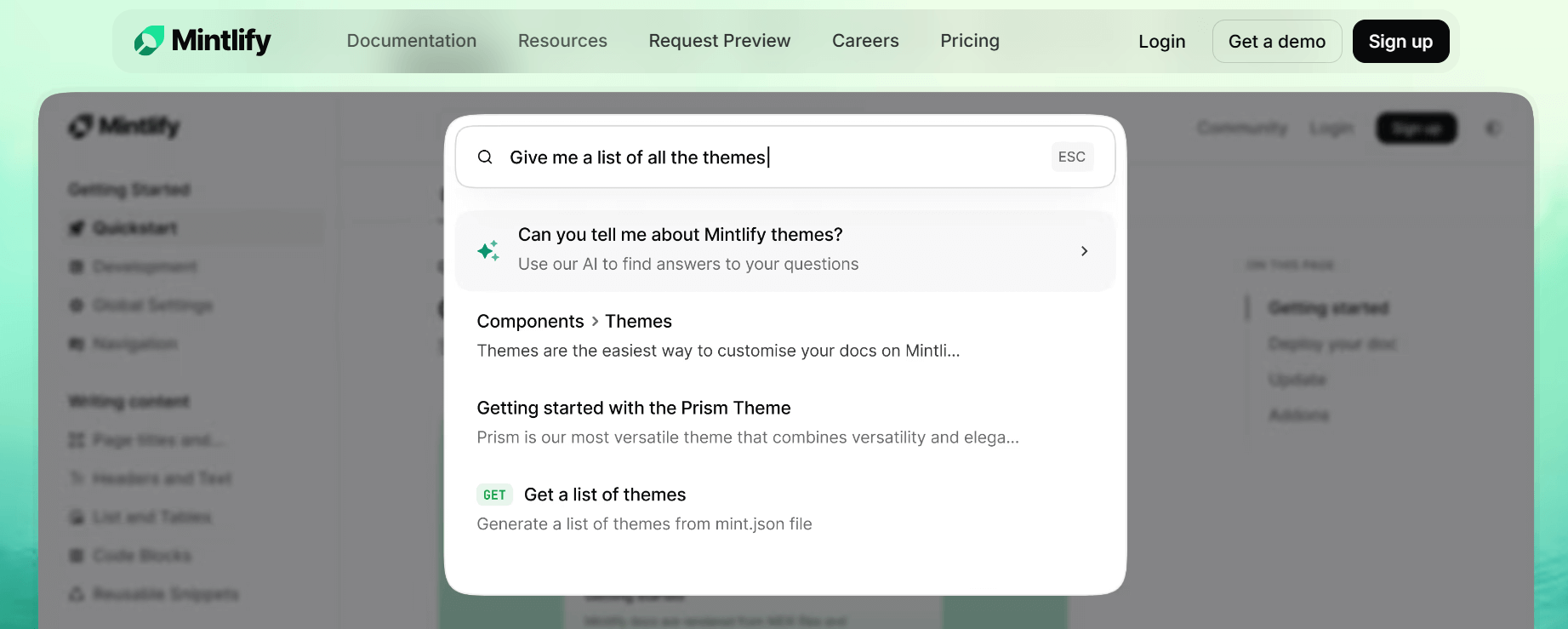
Task: Open the Pricing page
Action: (970, 41)
